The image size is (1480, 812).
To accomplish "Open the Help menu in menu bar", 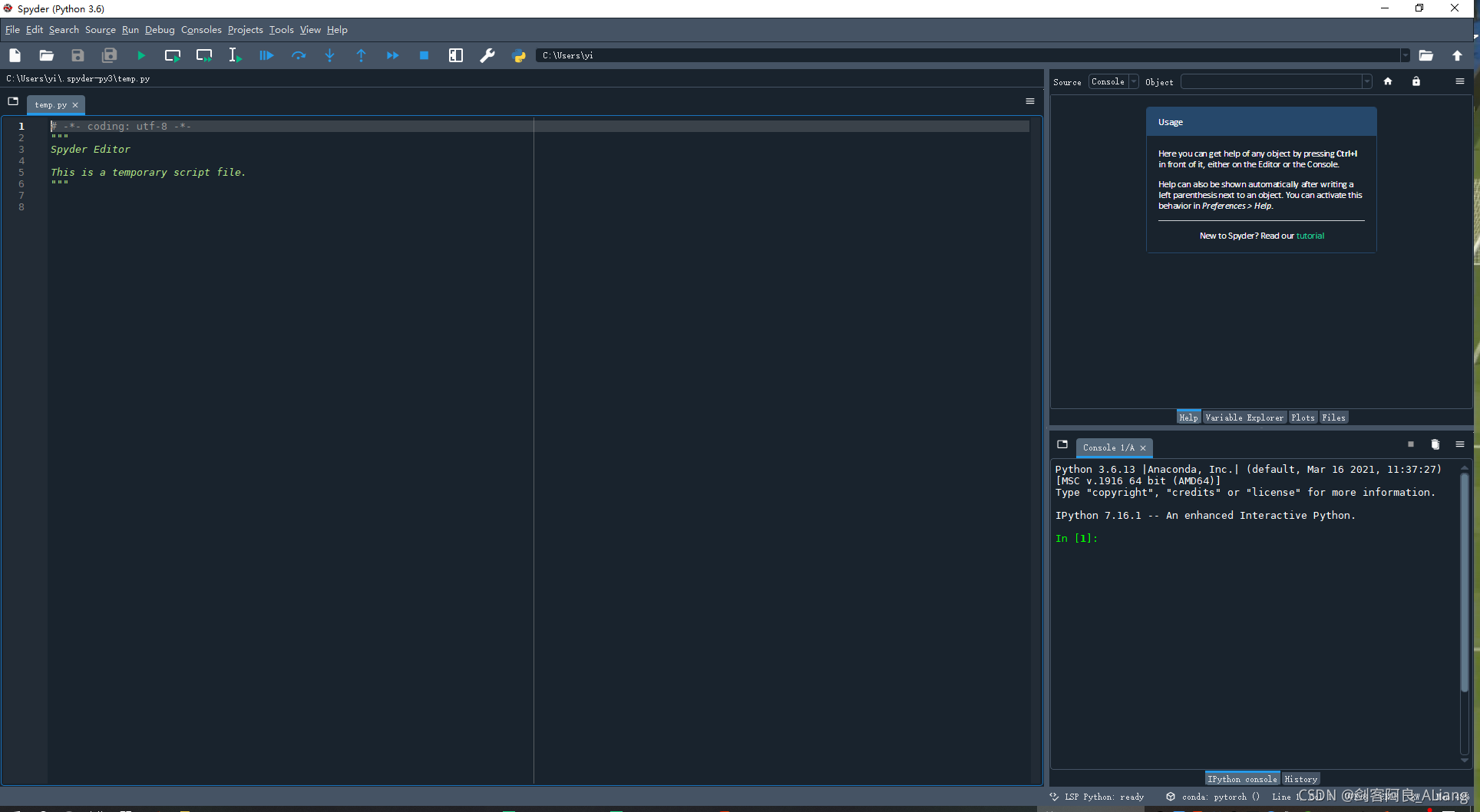I will click(x=337, y=30).
